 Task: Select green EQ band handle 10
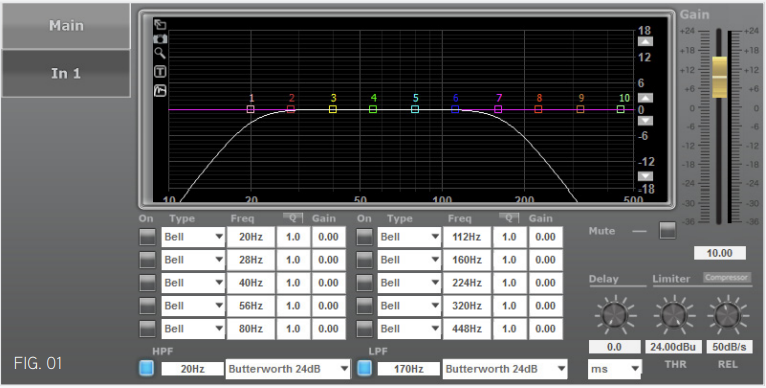[x=620, y=109]
